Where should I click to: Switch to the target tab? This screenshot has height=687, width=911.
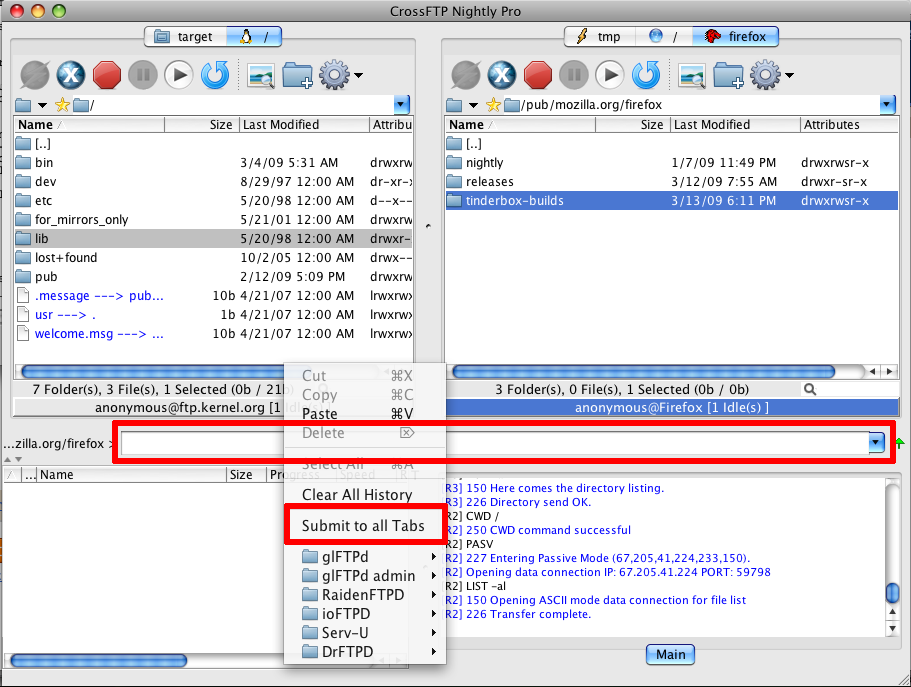(185, 37)
